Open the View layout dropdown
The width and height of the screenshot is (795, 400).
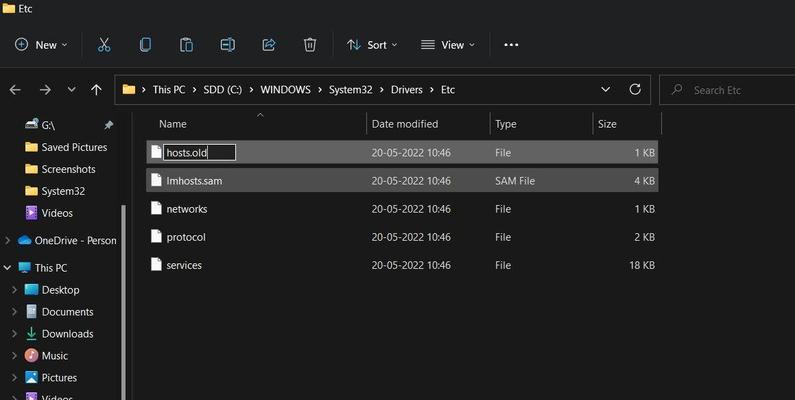click(x=448, y=45)
